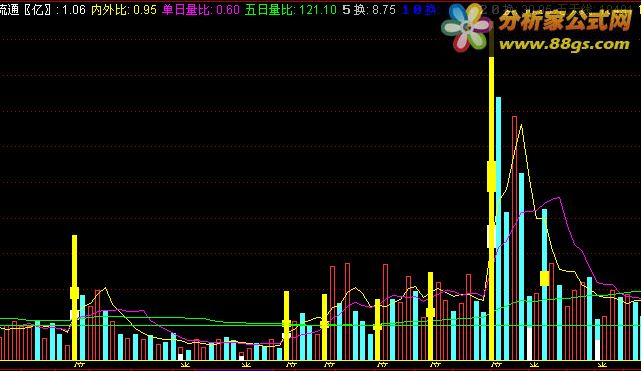Click the leftmost starburst marker on the bottom axis
Screen dimensions: 641x371
tap(185, 364)
